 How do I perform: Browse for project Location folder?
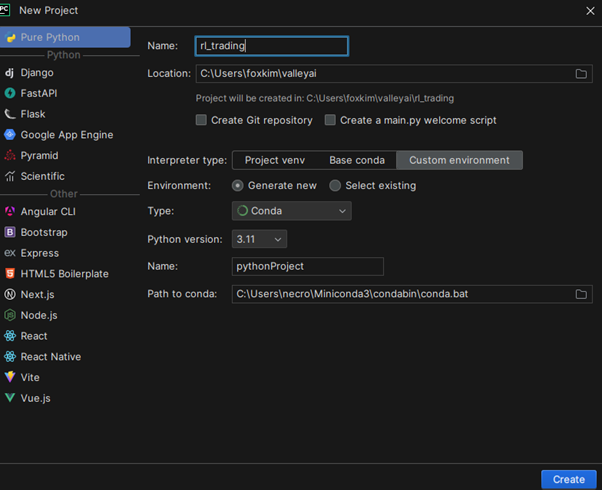pyautogui.click(x=581, y=74)
